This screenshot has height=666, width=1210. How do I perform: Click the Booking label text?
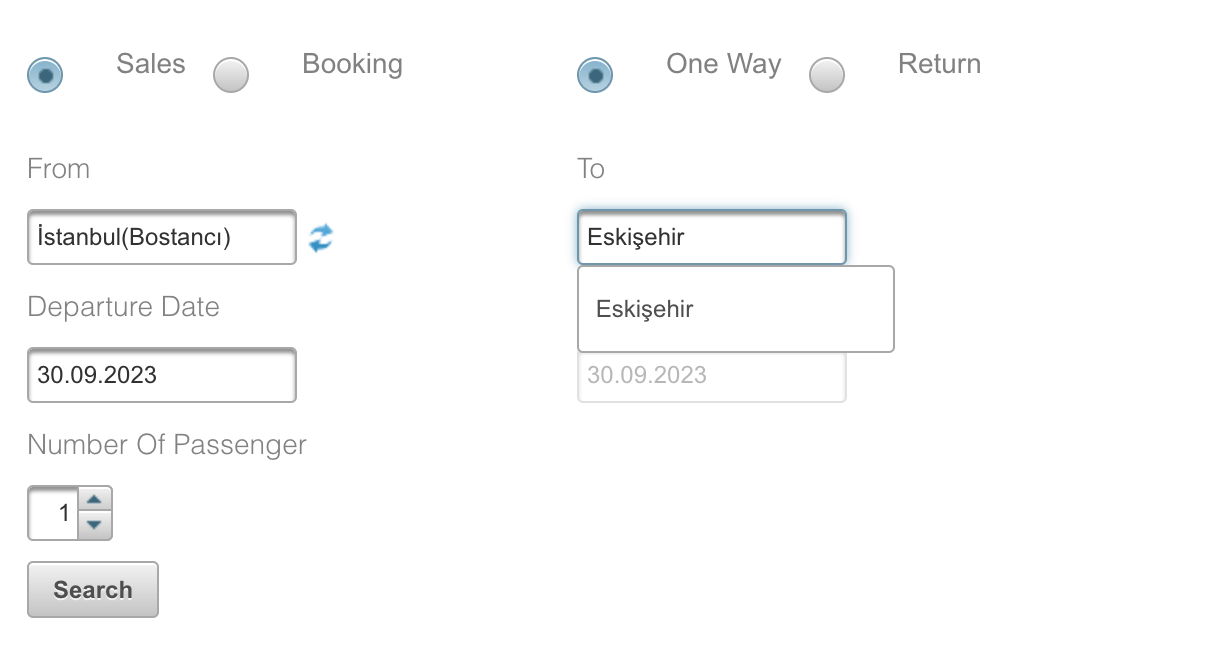(x=352, y=64)
